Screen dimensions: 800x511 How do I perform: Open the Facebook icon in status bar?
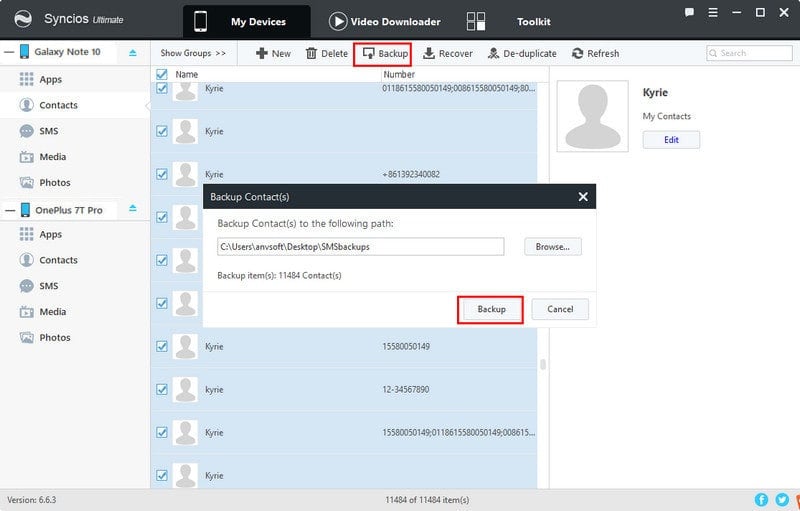click(761, 500)
